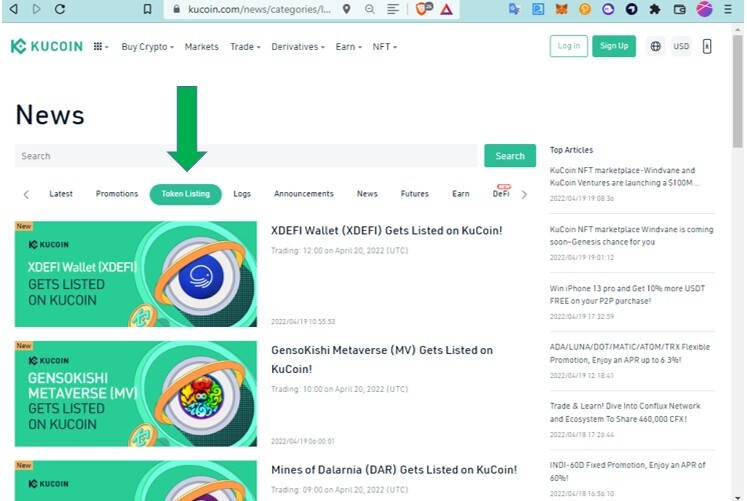
Task: Open top article about Windvane $100M launch
Action: (x=624, y=176)
